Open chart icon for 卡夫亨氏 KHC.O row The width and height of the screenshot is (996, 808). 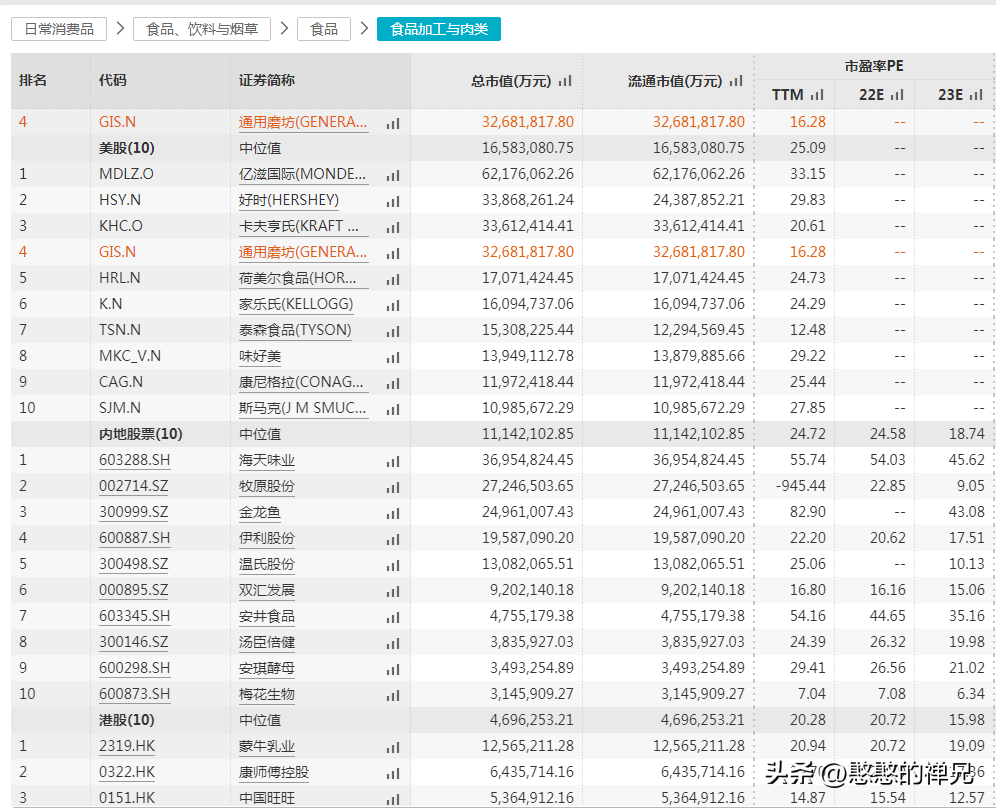pyautogui.click(x=393, y=227)
